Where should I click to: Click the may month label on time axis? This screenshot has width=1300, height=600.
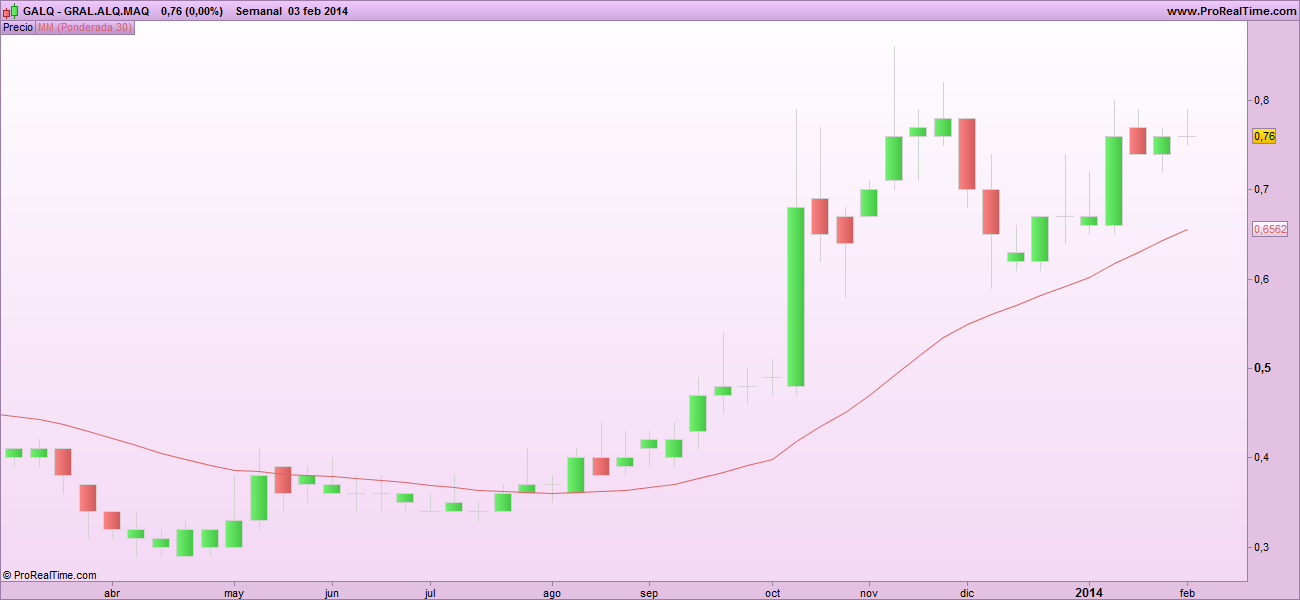tap(234, 592)
